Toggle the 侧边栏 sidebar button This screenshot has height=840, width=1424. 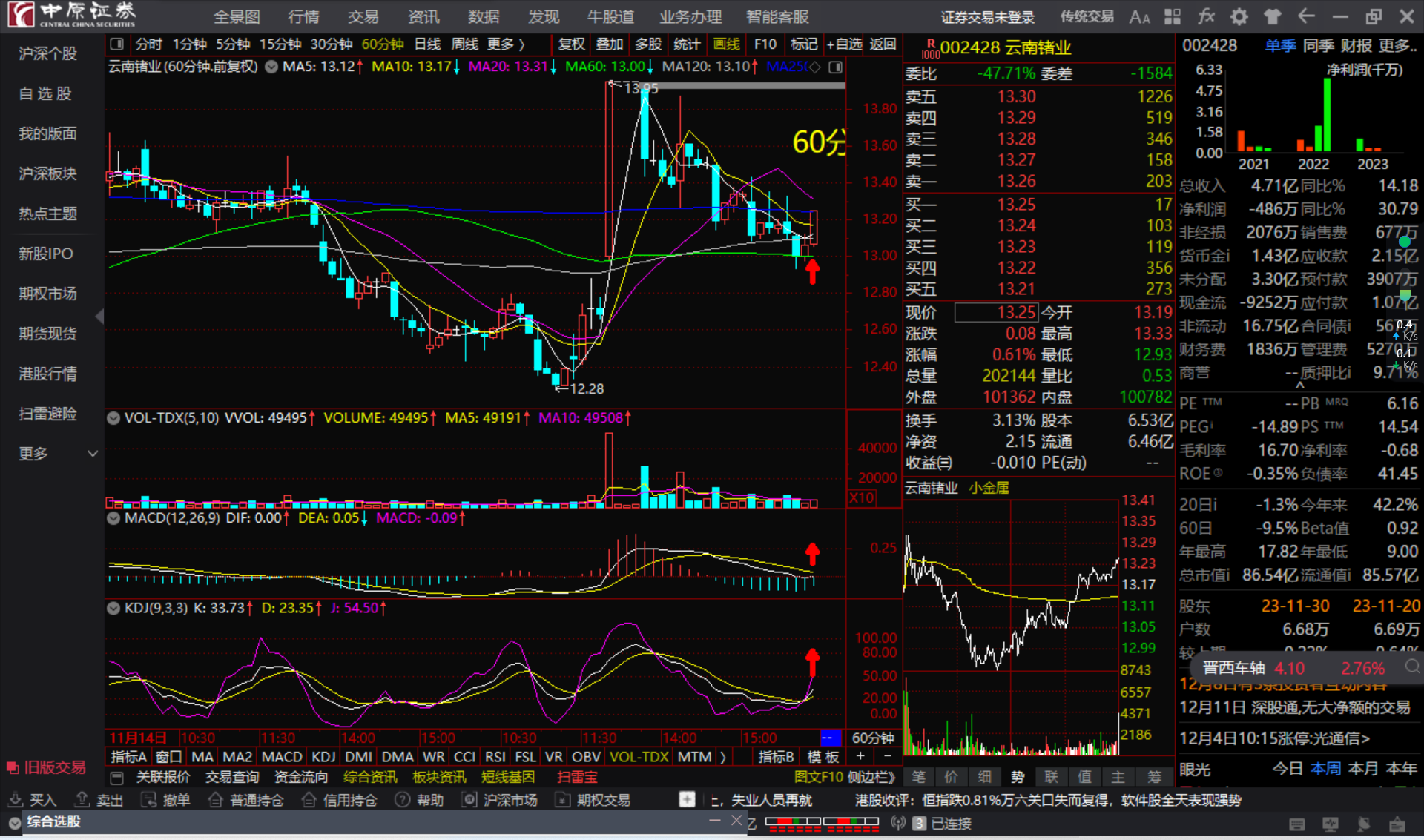[871, 777]
